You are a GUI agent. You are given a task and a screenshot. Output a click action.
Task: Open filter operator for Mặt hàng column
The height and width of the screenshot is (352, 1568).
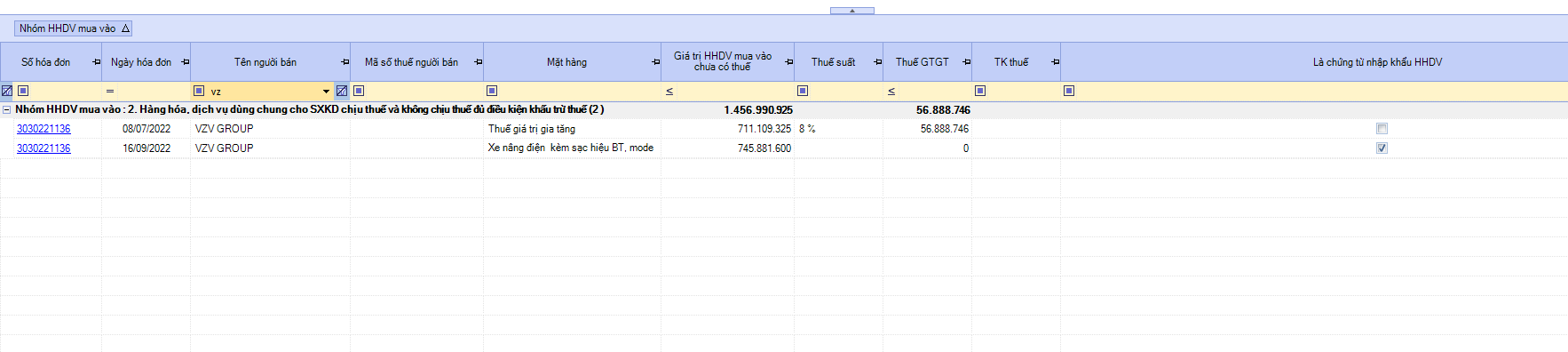pyautogui.click(x=492, y=91)
